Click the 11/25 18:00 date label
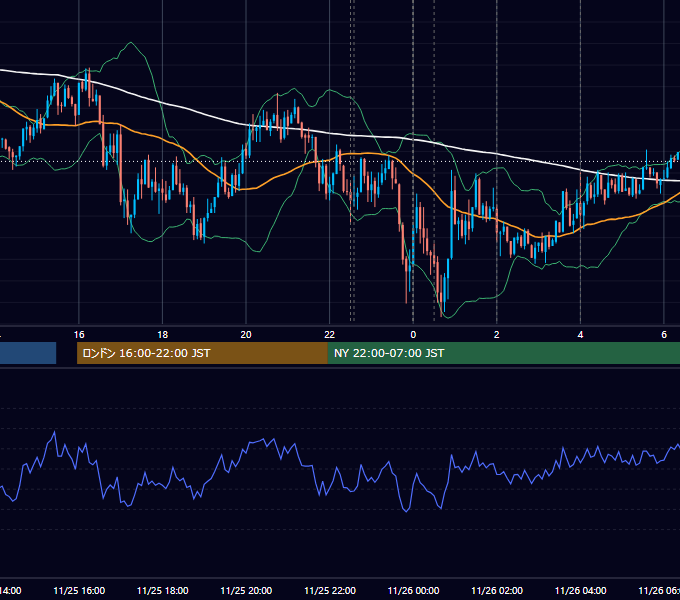The width and height of the screenshot is (680, 600). pyautogui.click(x=163, y=590)
